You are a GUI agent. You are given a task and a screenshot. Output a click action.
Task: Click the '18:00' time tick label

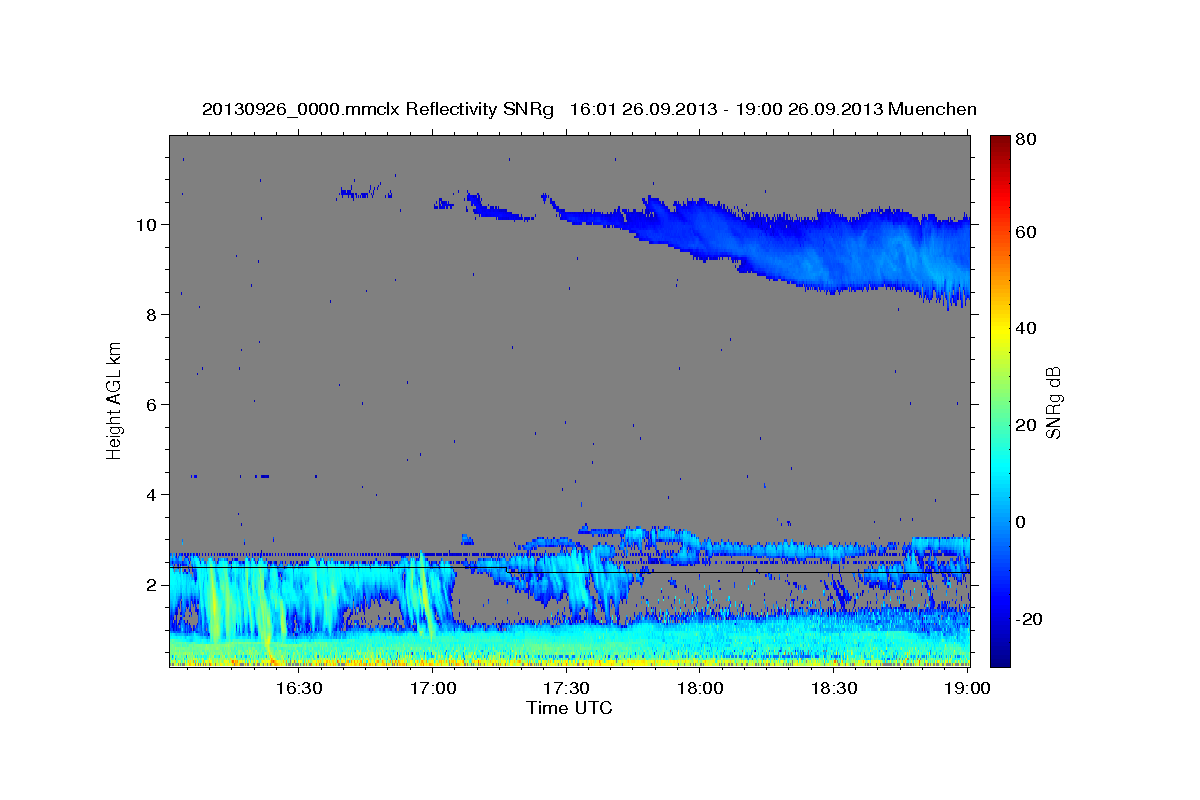pos(700,688)
